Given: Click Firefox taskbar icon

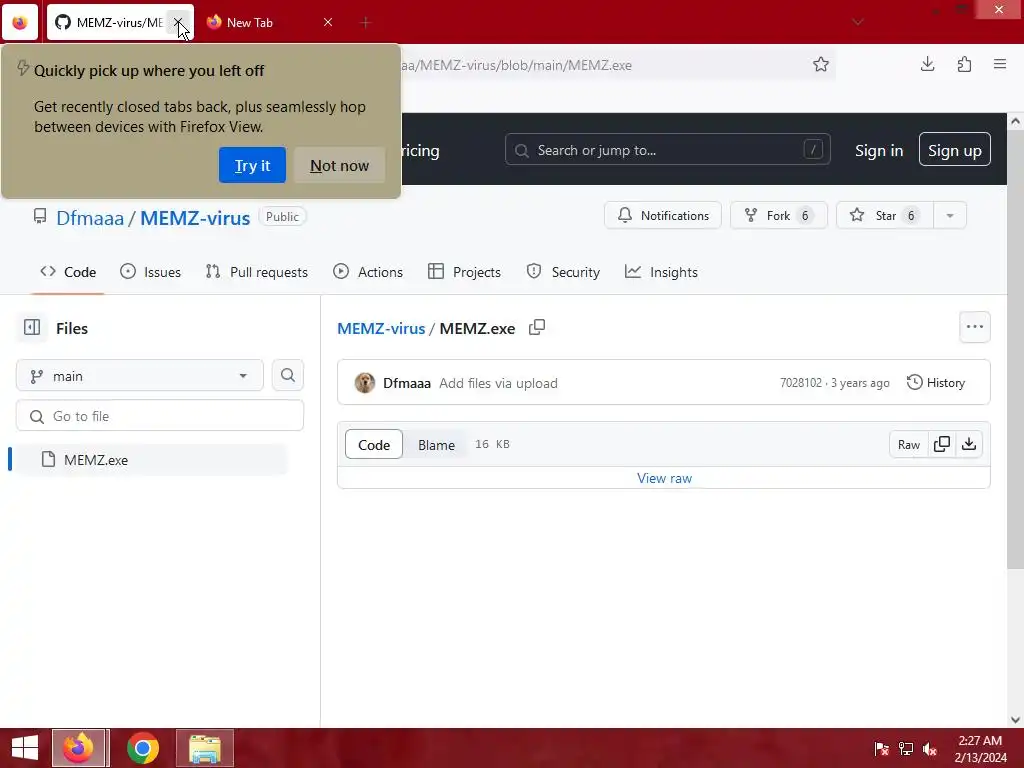Looking at the screenshot, I should click(78, 748).
